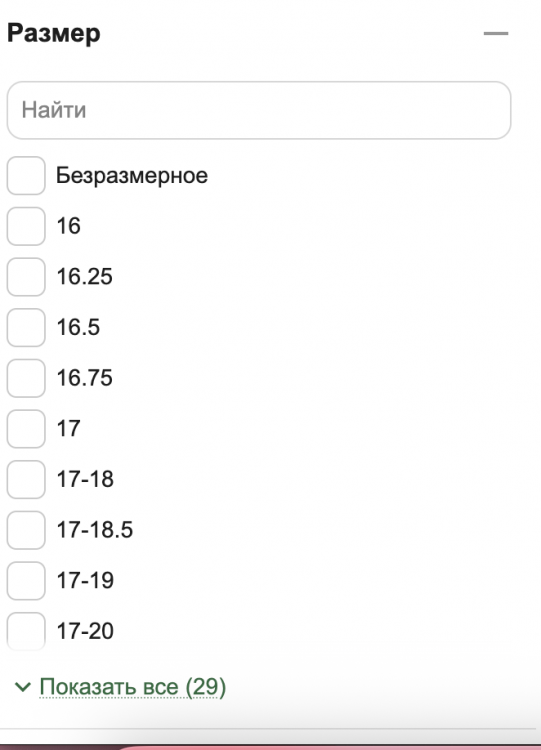Check size 17 checkbox
This screenshot has width=541, height=750.
(26, 429)
